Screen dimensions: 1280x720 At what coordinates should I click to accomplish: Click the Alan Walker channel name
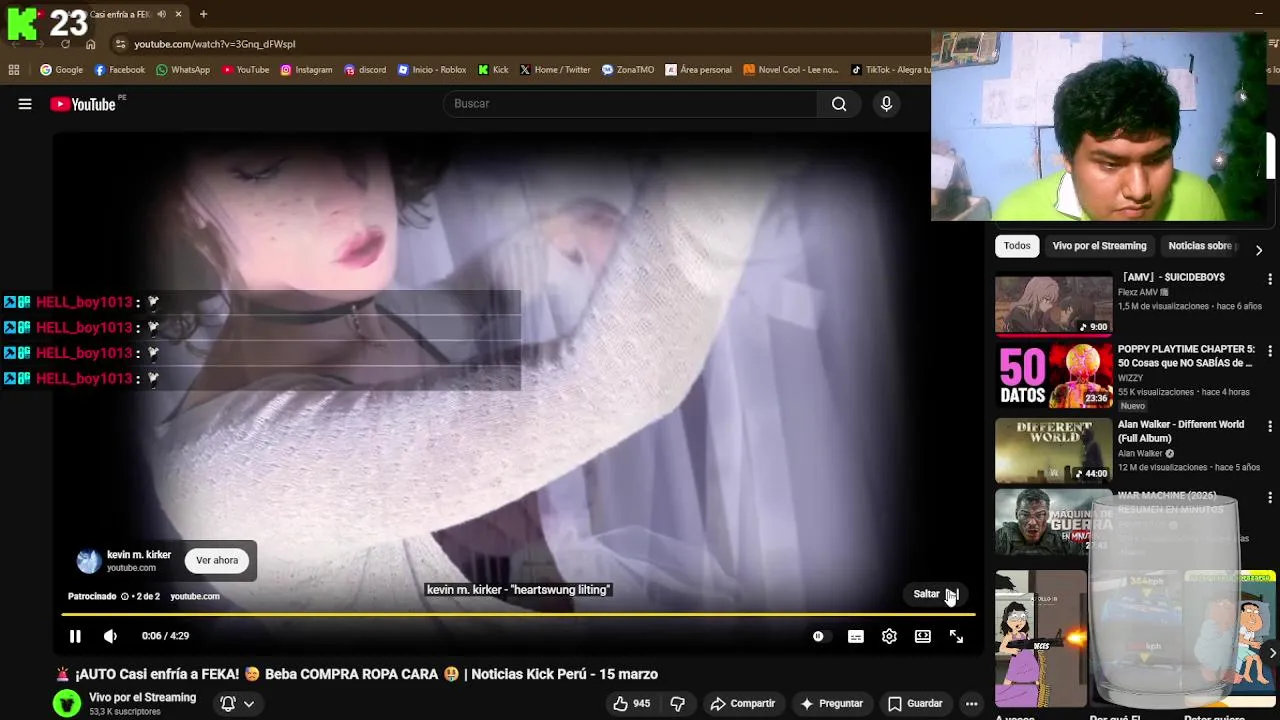pyautogui.click(x=1140, y=454)
